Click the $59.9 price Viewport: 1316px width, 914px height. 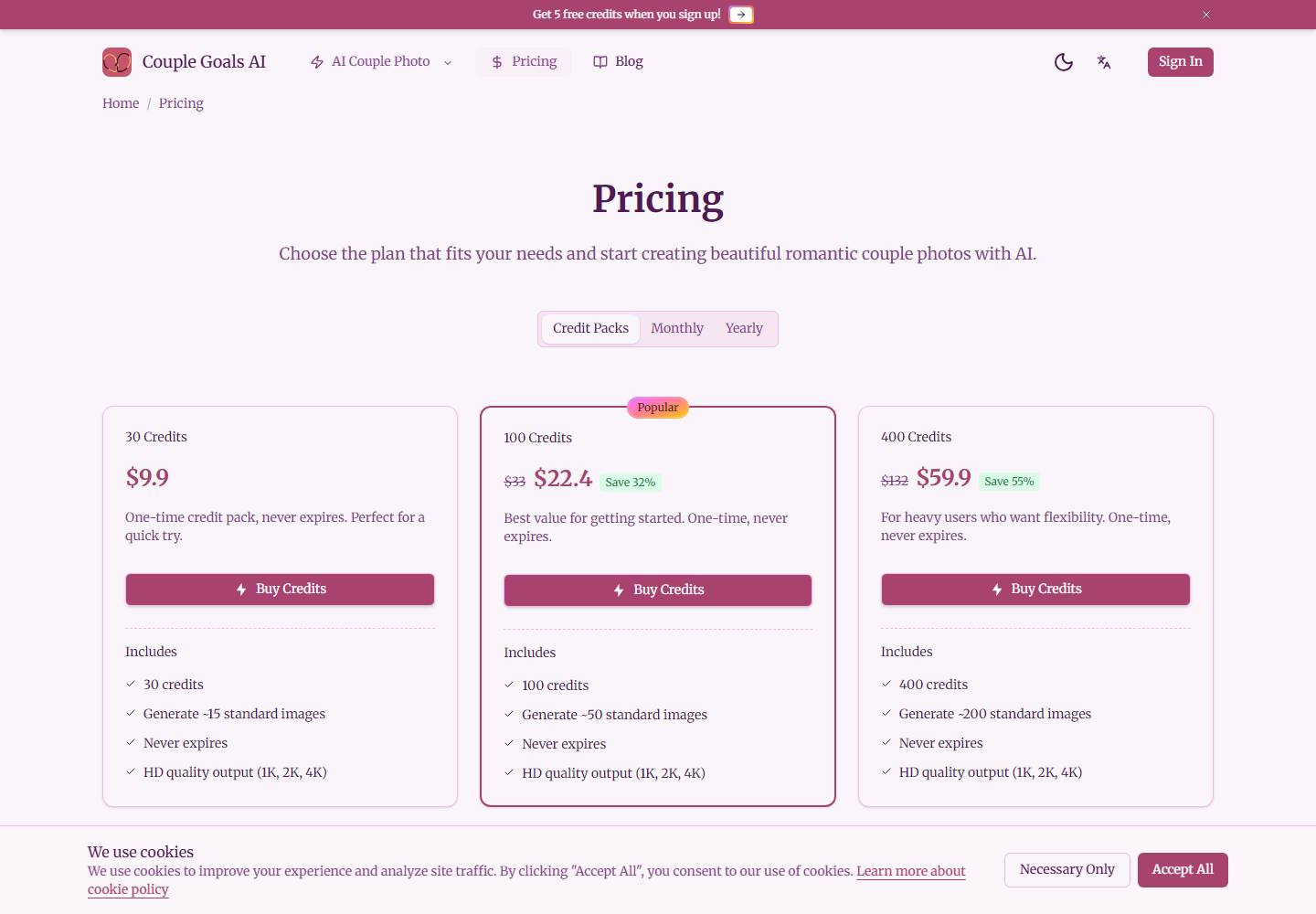tap(944, 477)
